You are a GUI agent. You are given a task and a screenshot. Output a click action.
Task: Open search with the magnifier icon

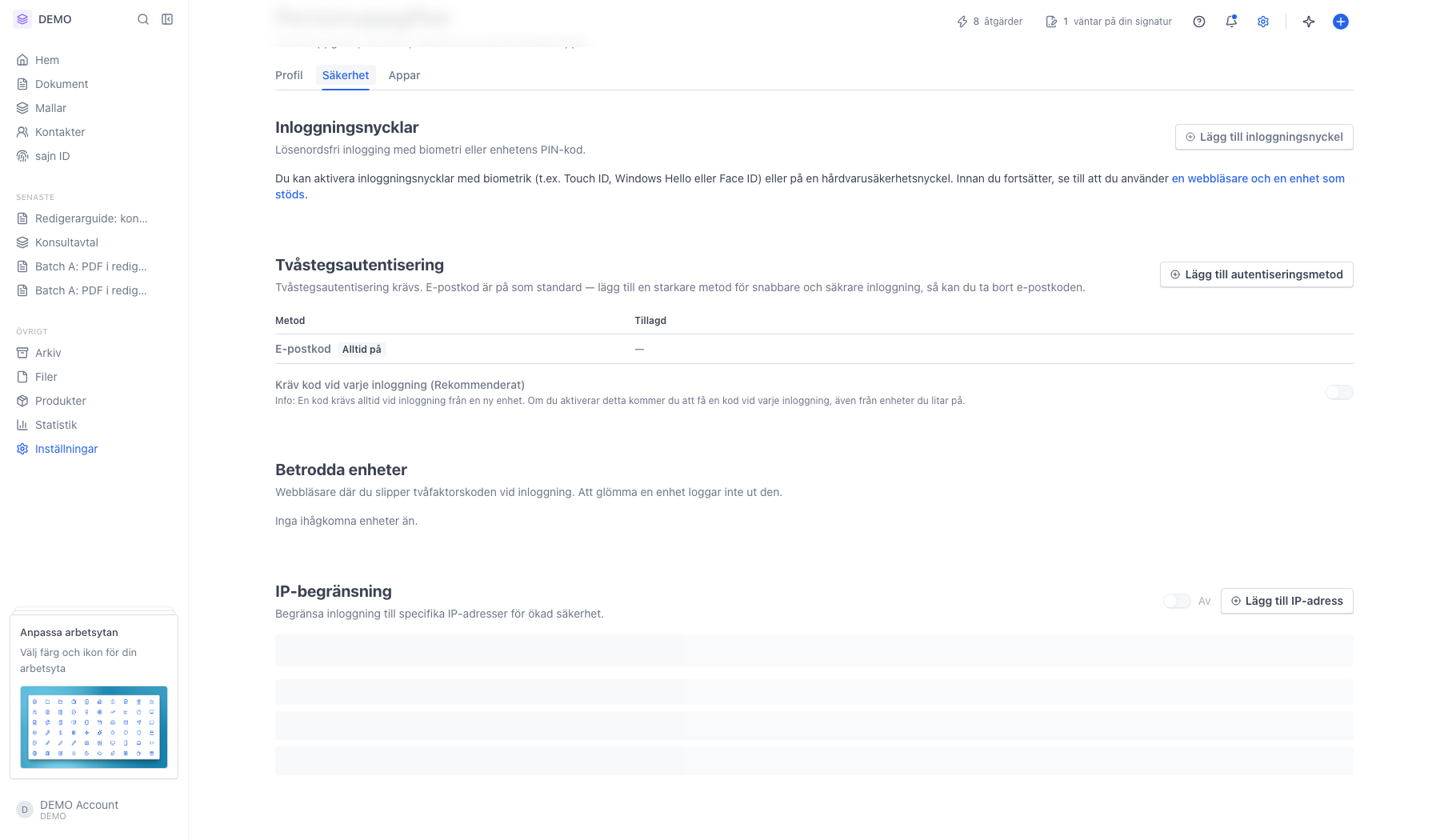(x=143, y=19)
